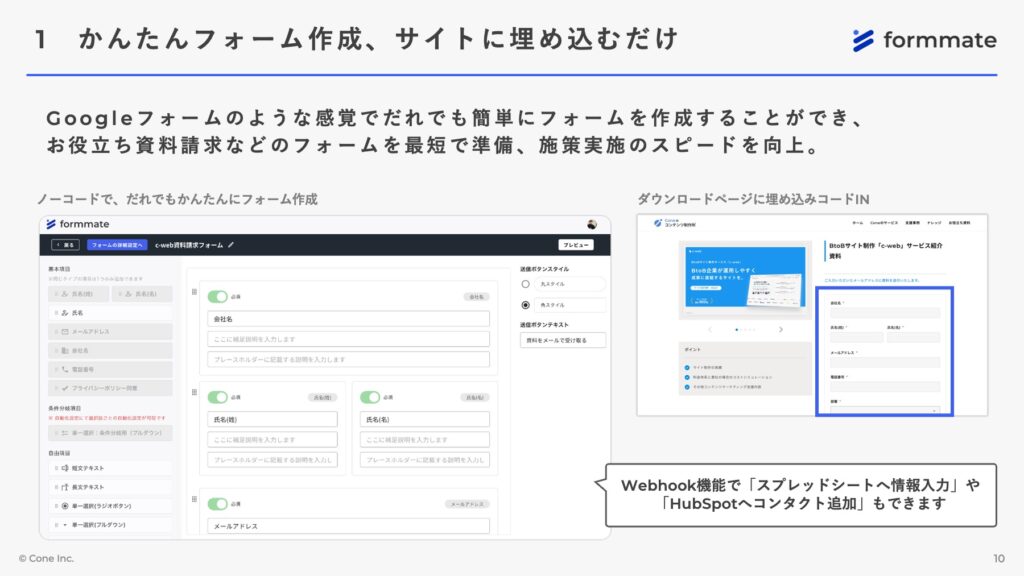
Task: Open the 部署 dropdown in the embedded form
Action: pos(885,409)
